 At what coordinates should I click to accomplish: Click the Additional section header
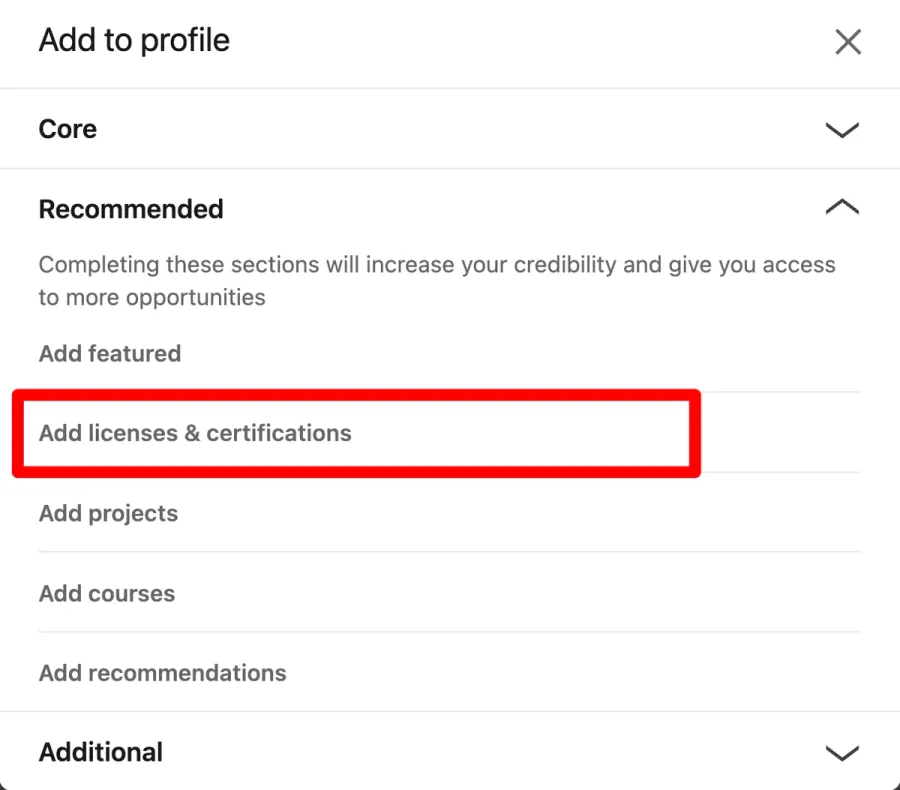(x=100, y=752)
